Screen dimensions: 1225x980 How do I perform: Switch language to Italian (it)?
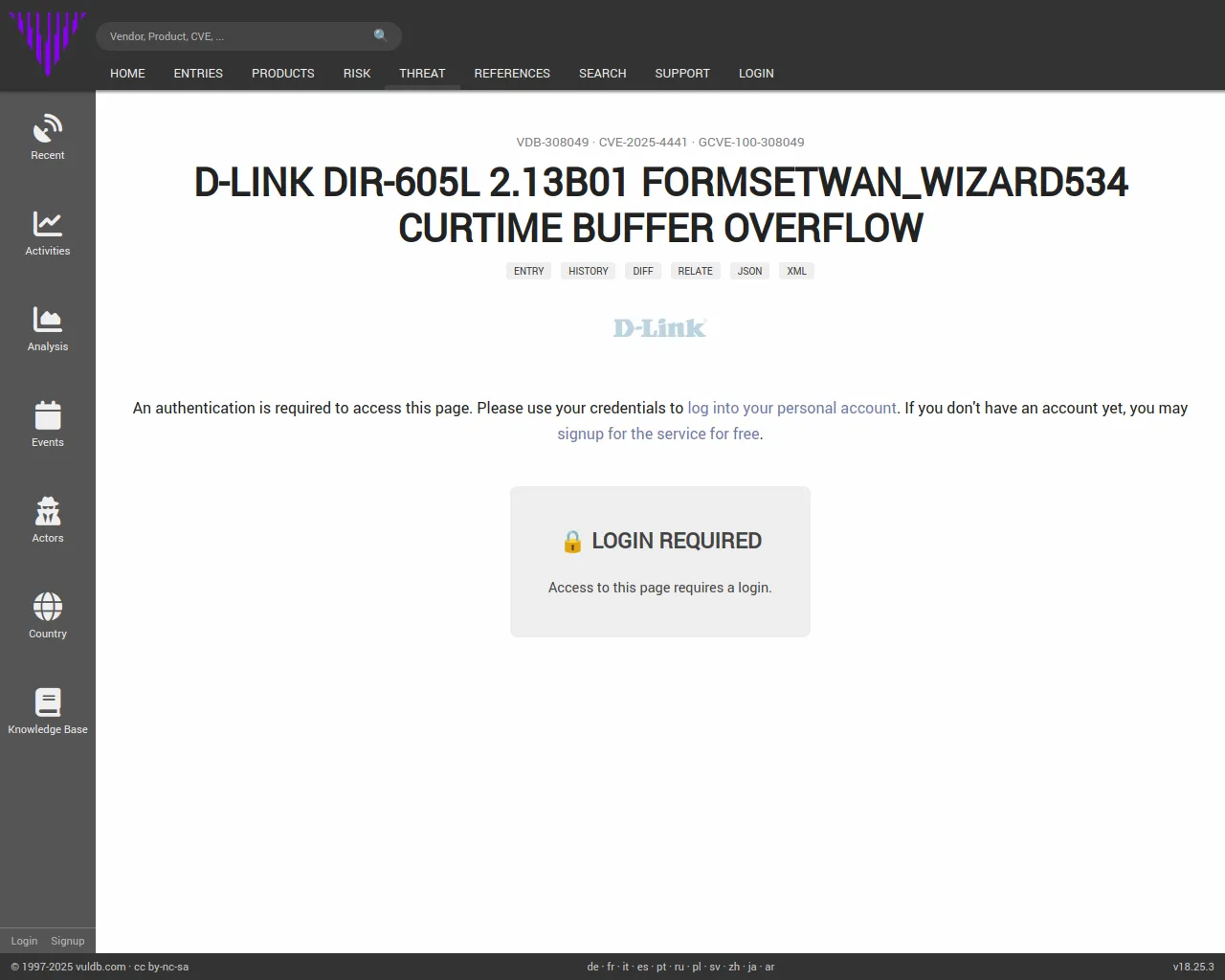pyautogui.click(x=626, y=967)
